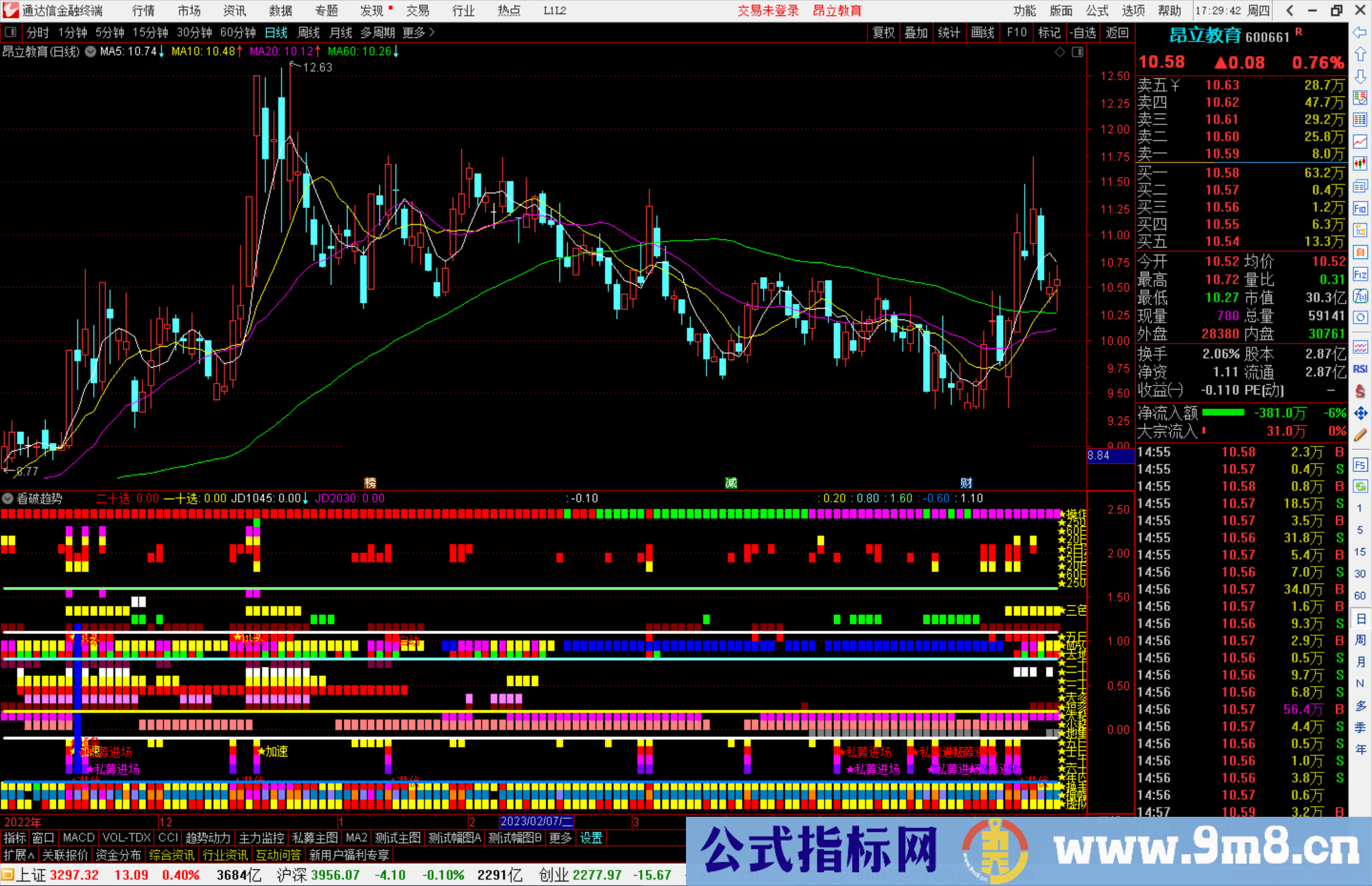Toggle the 看破趋势 indicator panel arrow
Screen dimensions: 1372x886
7,499
